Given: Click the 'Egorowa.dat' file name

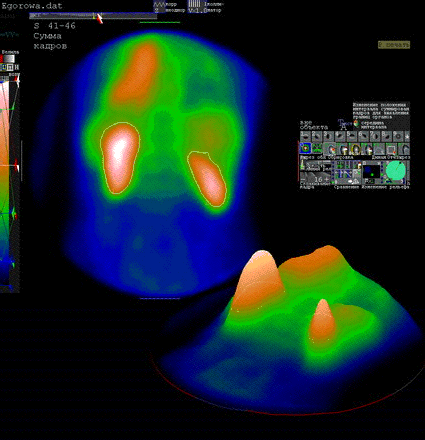Looking at the screenshot, I should (32, 6).
